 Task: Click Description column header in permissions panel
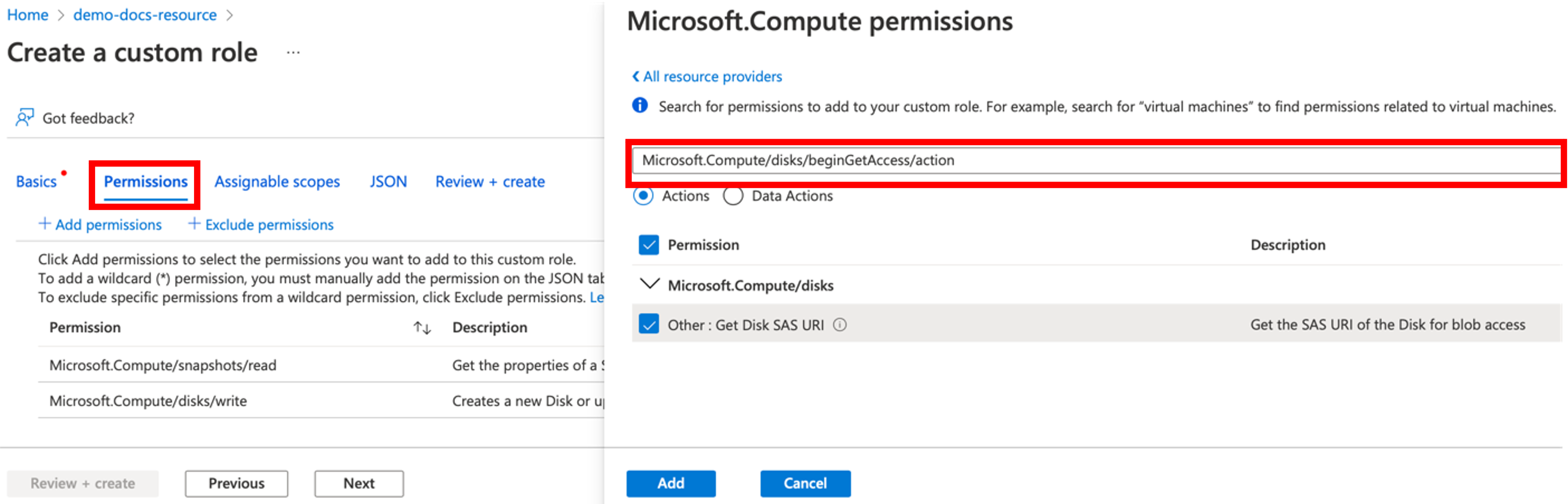click(x=1287, y=245)
